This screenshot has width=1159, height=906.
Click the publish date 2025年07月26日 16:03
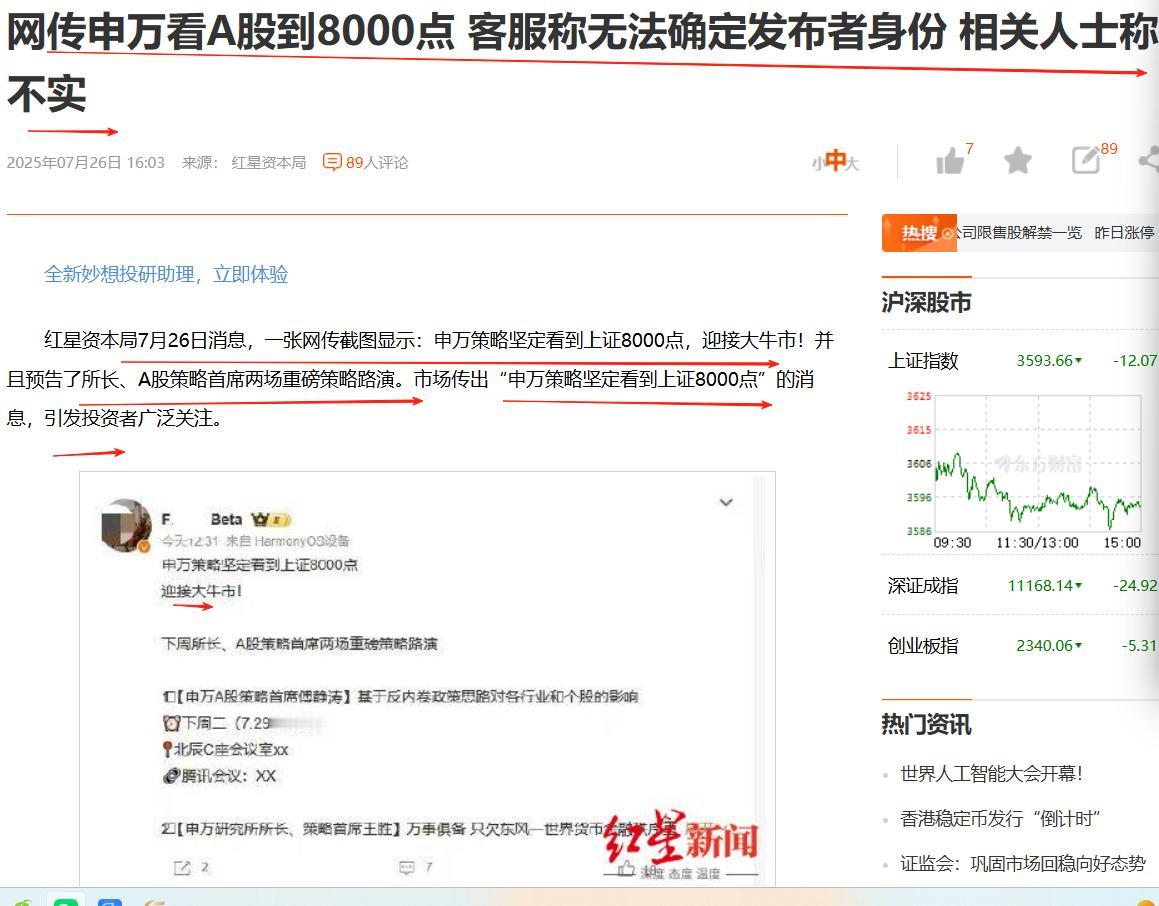[86, 163]
